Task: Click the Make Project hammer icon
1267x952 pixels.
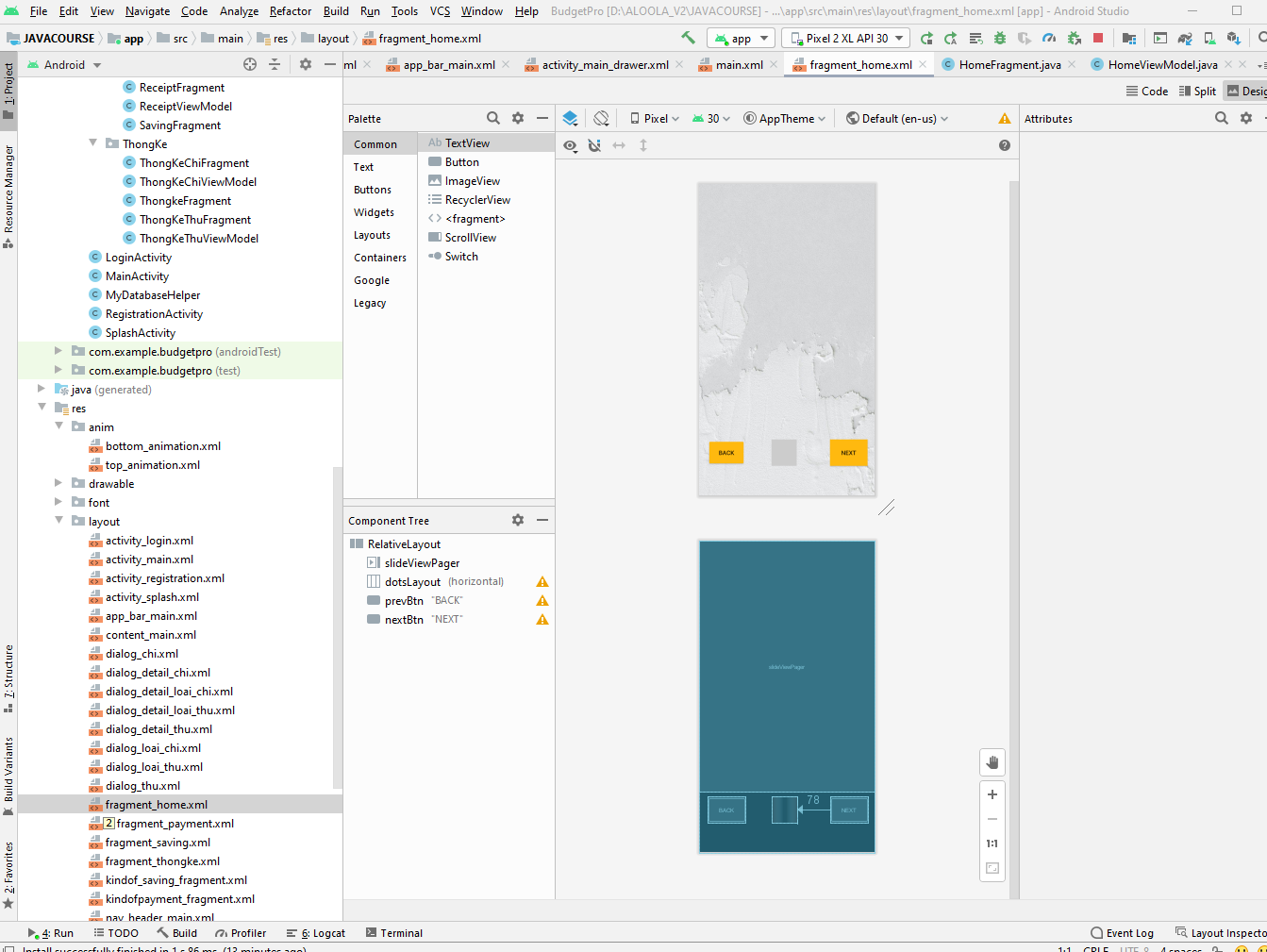Action: pyautogui.click(x=688, y=38)
